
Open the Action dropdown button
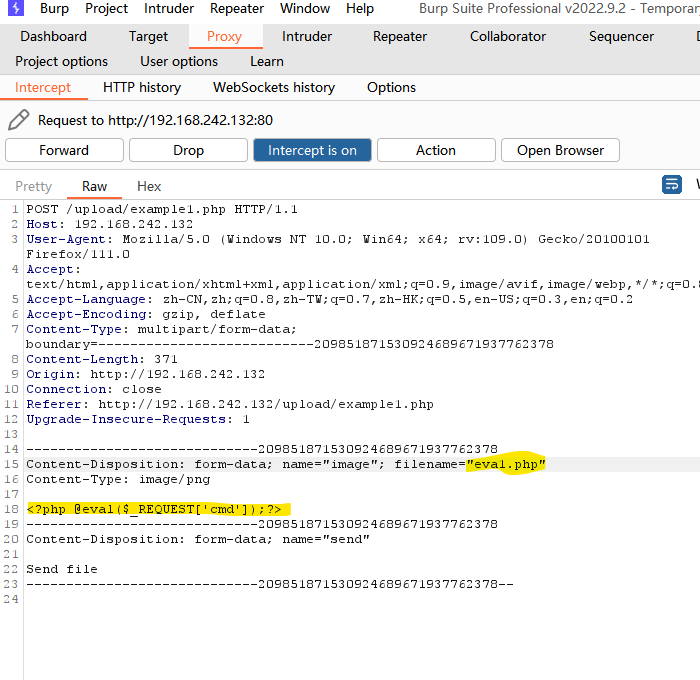click(436, 150)
